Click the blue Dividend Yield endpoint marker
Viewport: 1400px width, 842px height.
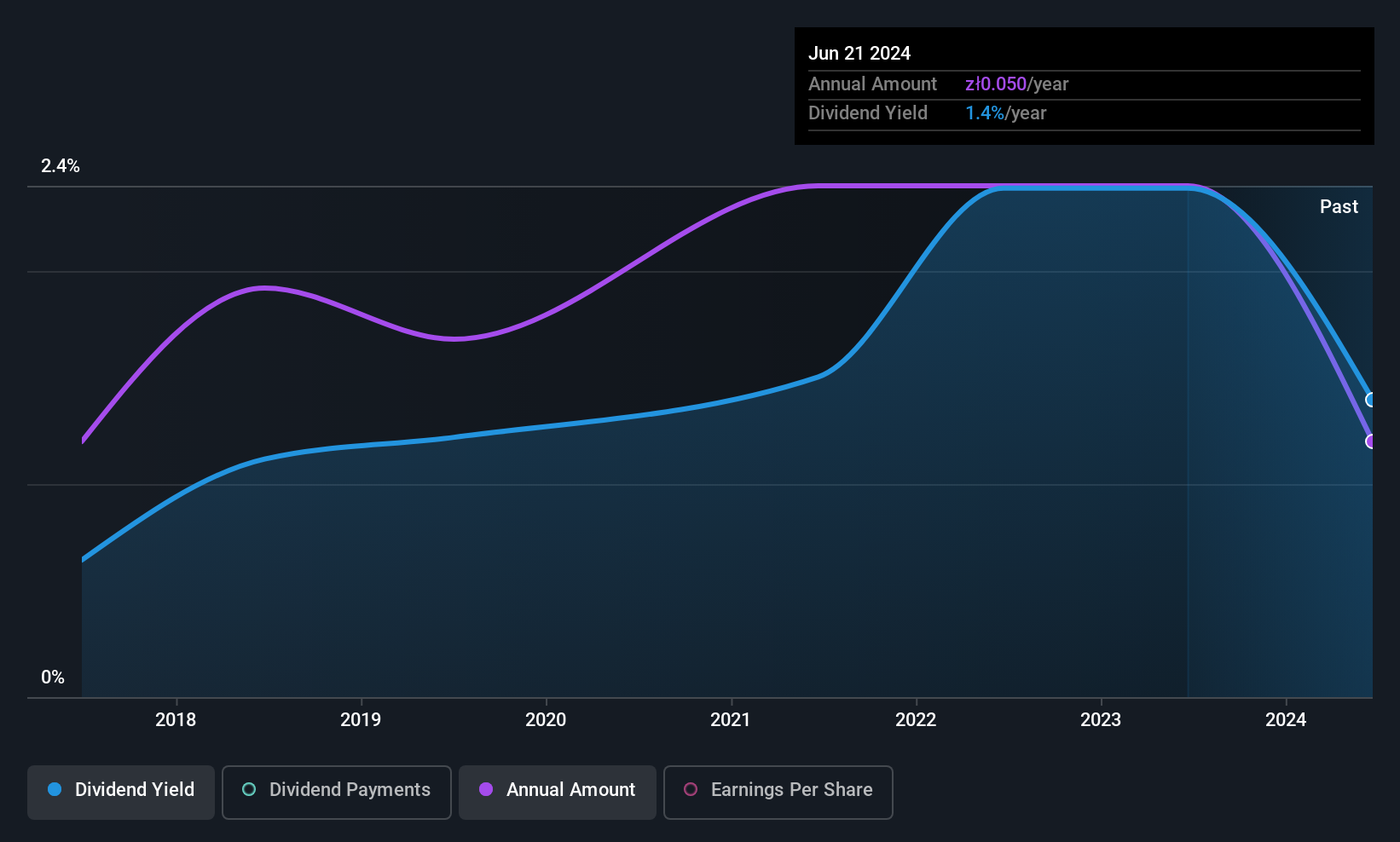pyautogui.click(x=1371, y=400)
